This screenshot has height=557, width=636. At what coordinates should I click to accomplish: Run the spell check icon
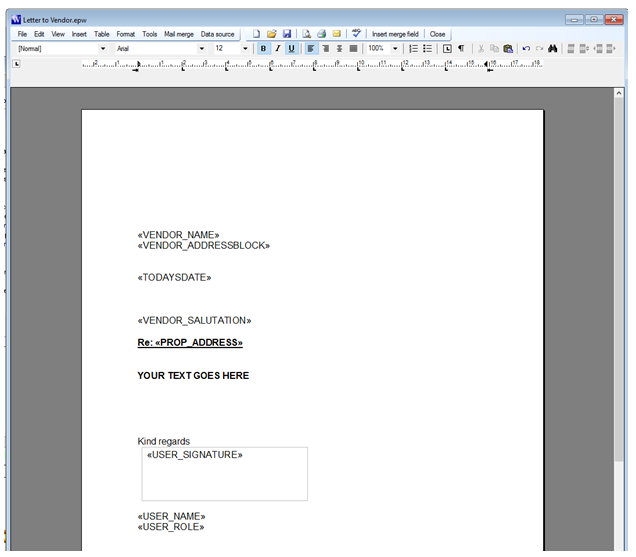(x=356, y=33)
